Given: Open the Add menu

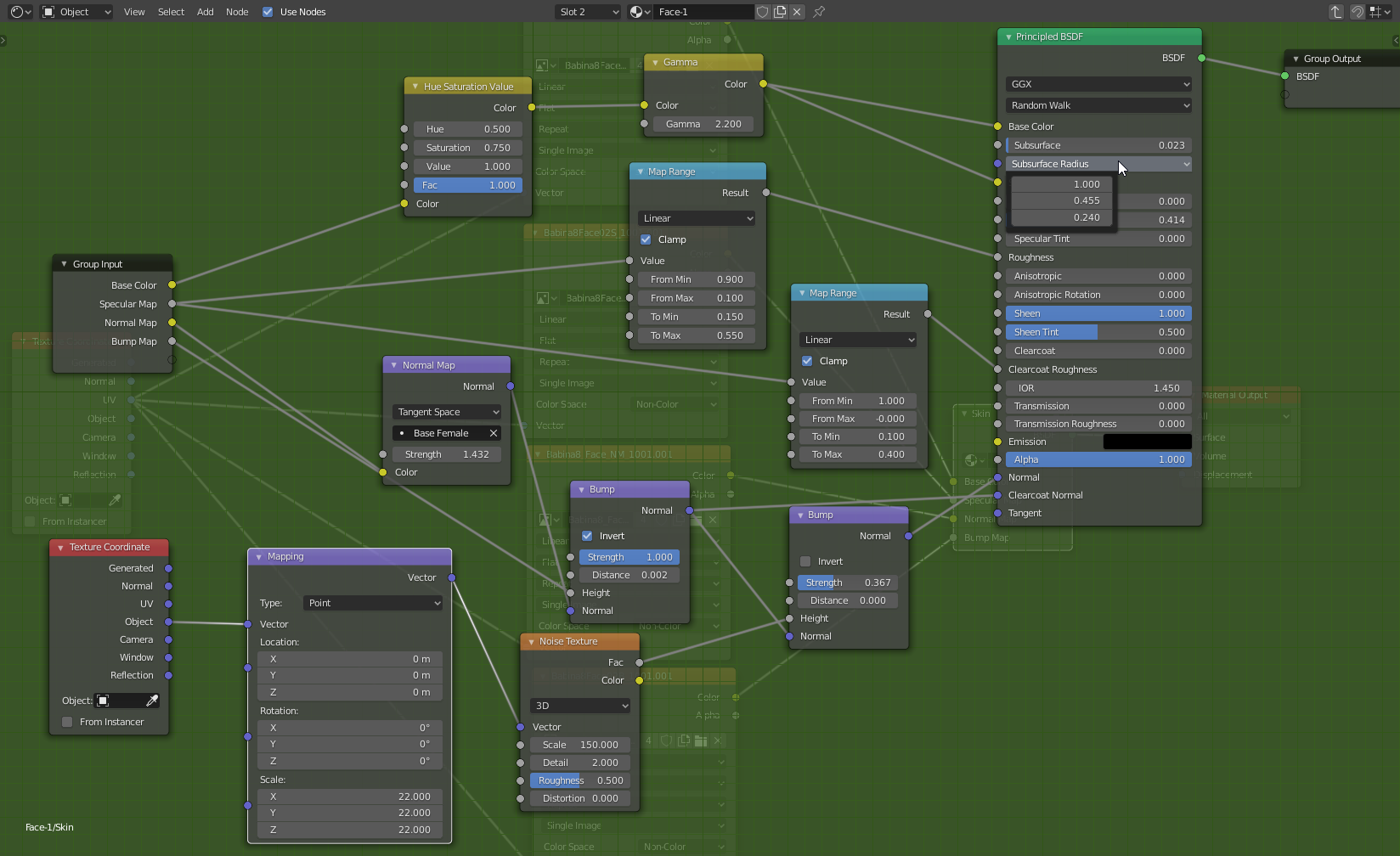Looking at the screenshot, I should (x=206, y=12).
